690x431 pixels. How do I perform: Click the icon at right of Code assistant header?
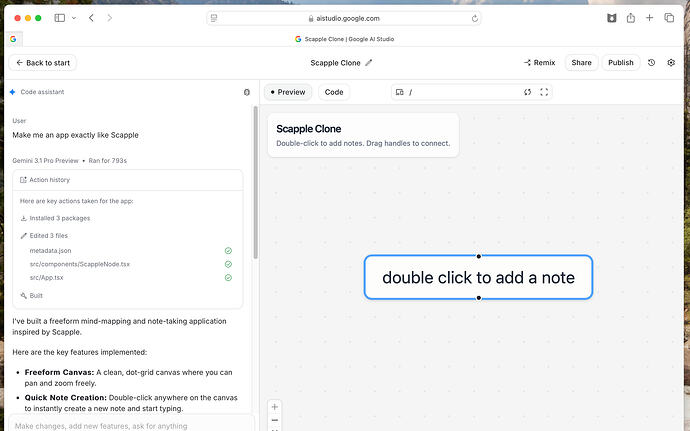(246, 92)
